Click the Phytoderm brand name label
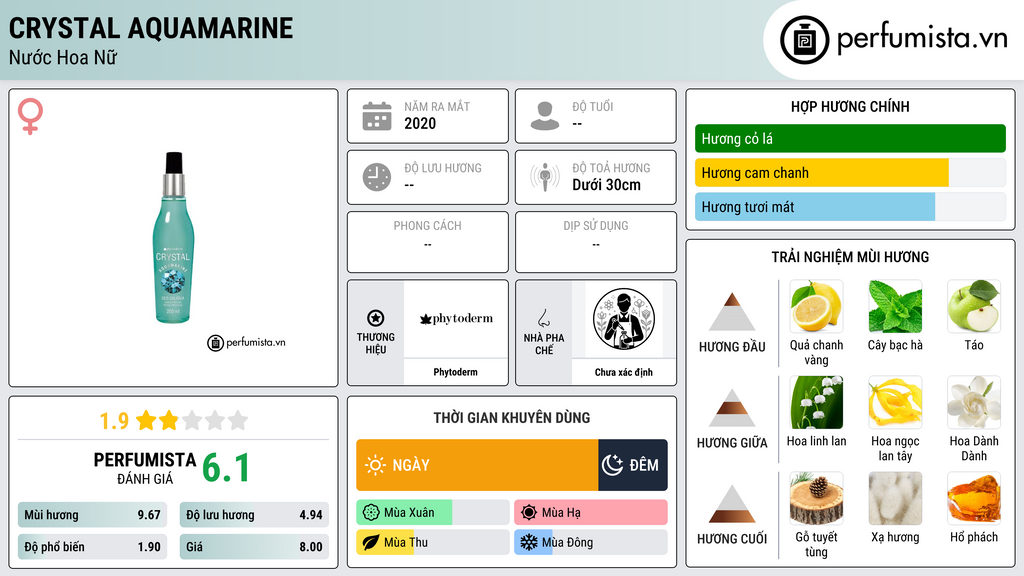Viewport: 1024px width, 576px height. click(455, 372)
